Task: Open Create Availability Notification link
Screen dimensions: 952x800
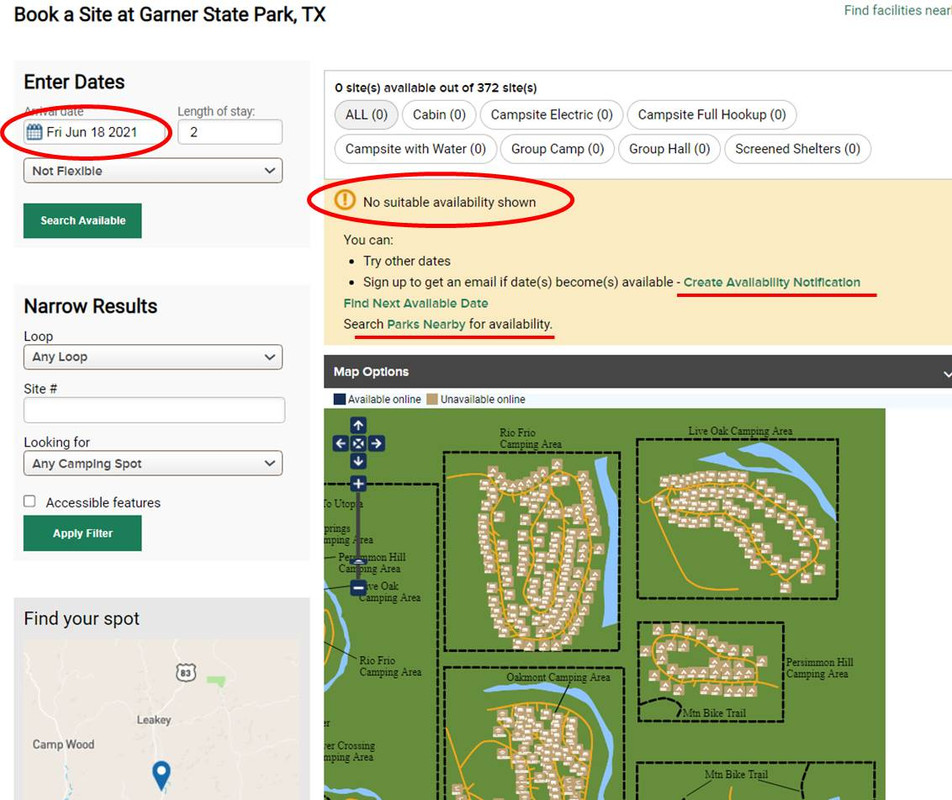Action: point(772,282)
